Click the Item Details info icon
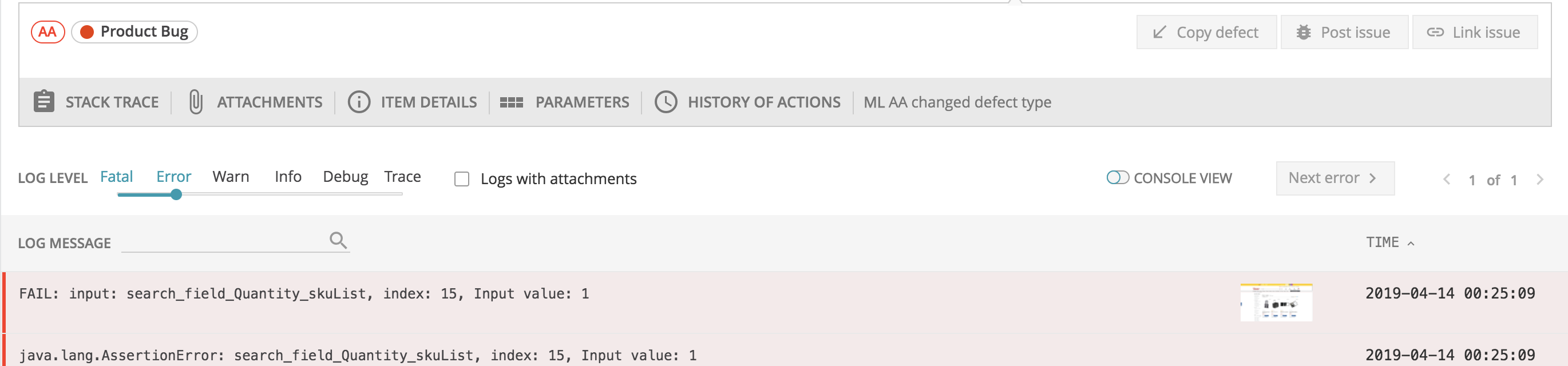This screenshot has width=1568, height=366. (x=359, y=102)
